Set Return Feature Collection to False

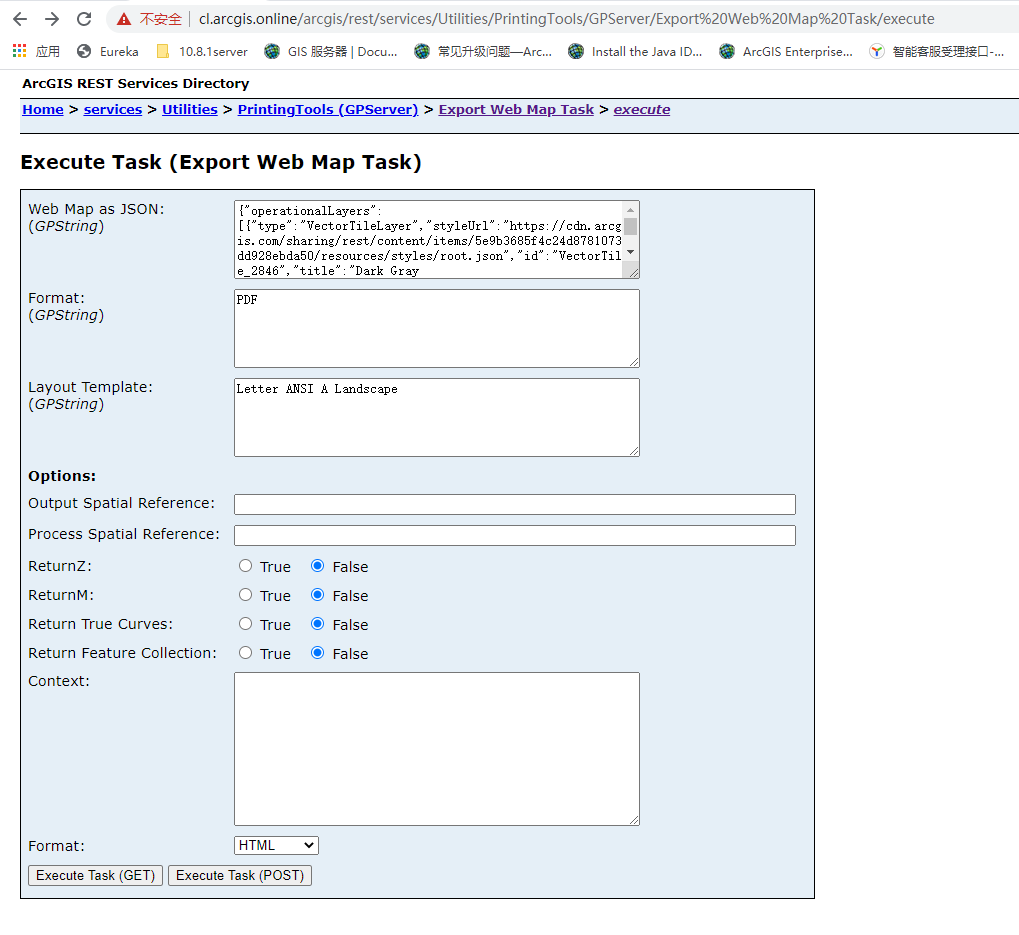317,653
